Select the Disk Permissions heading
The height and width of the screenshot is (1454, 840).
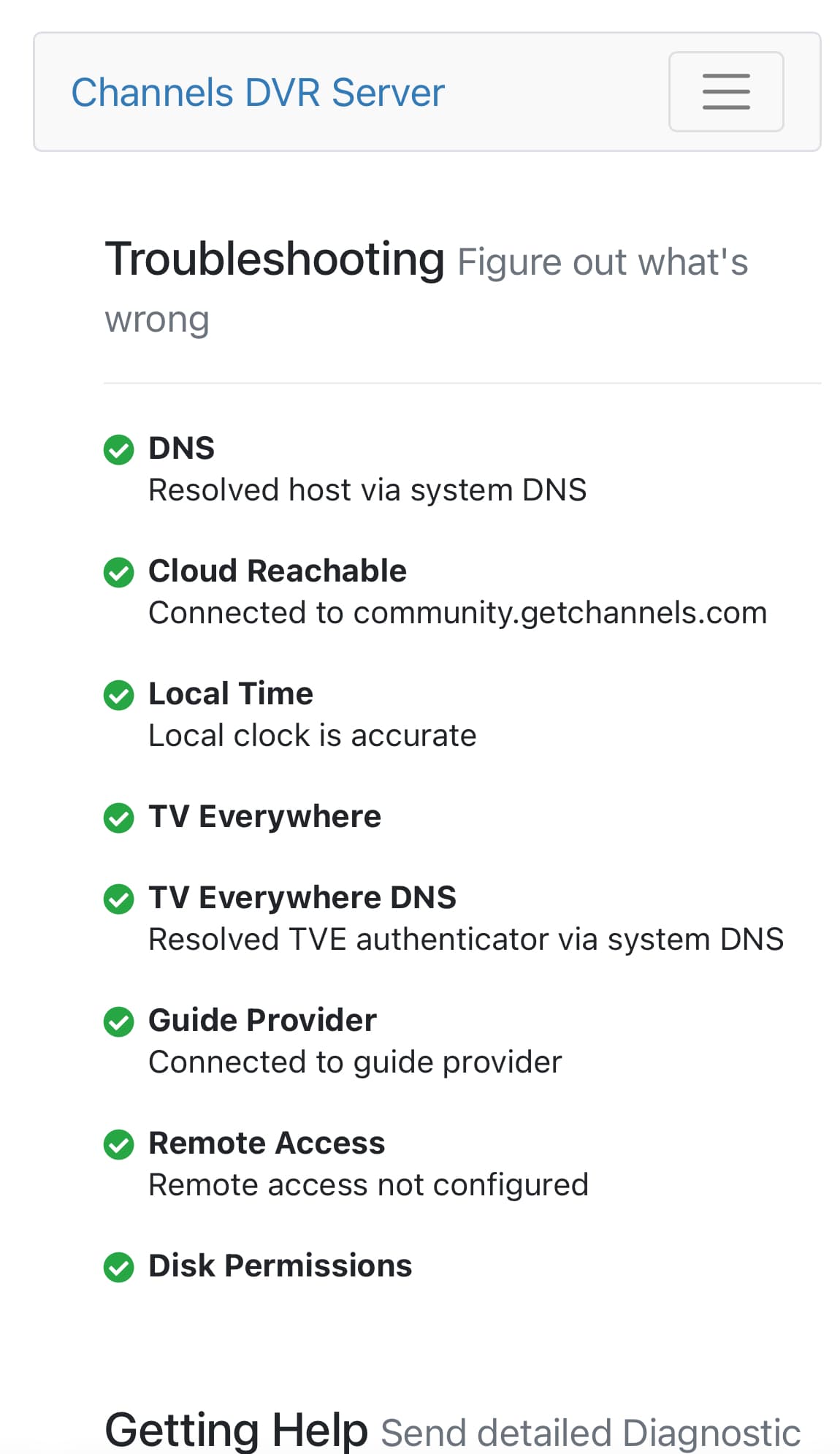[280, 1265]
